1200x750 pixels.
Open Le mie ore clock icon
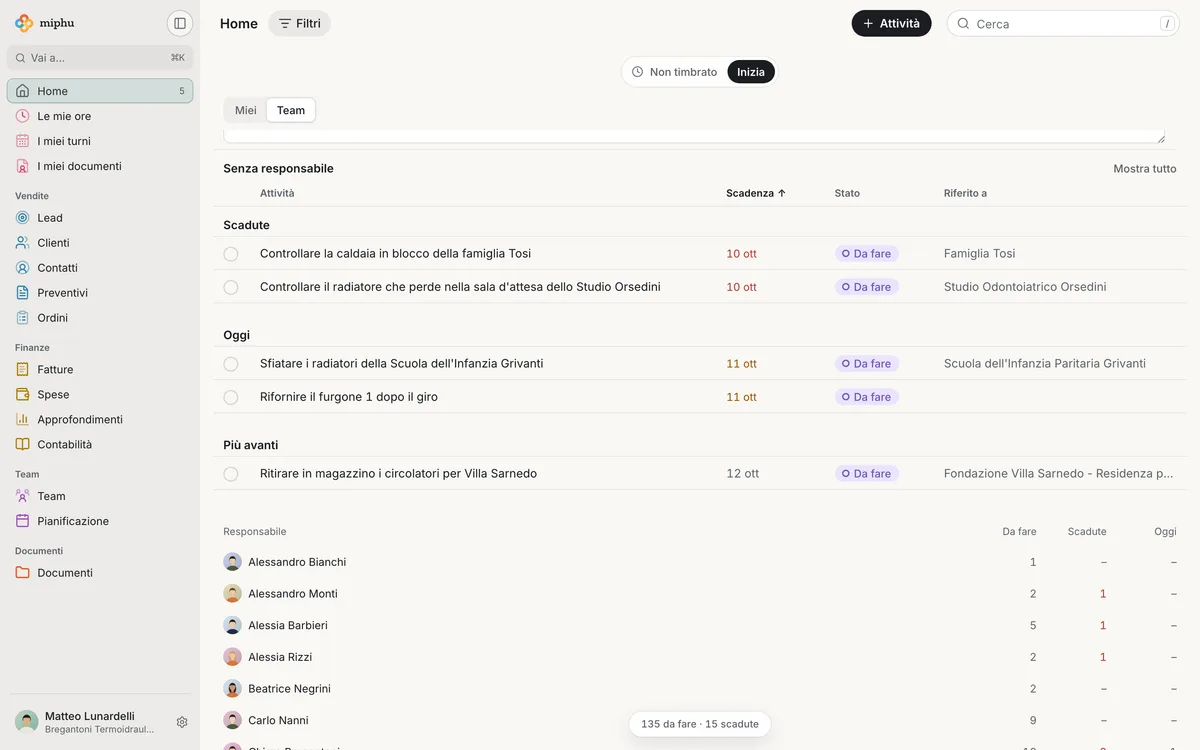point(22,116)
